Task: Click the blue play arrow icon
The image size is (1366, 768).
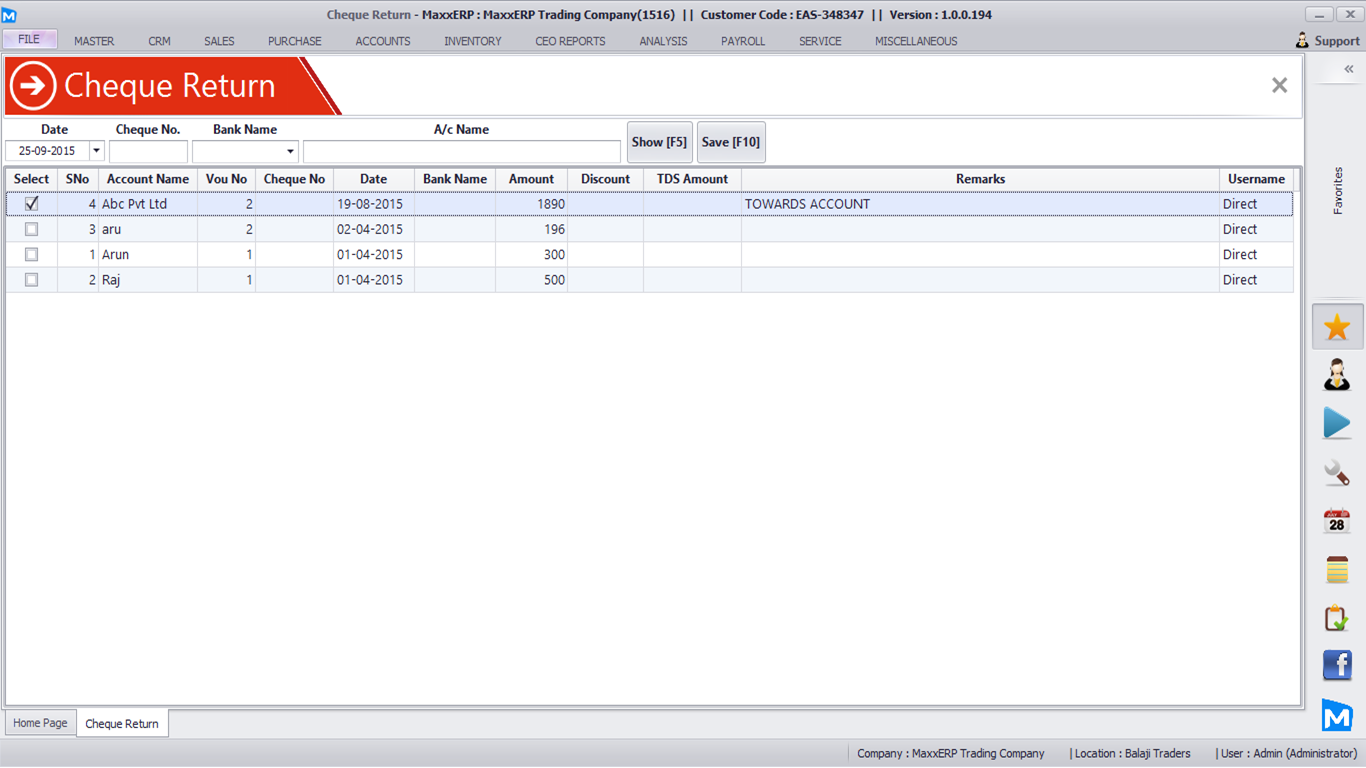Action: pos(1337,423)
